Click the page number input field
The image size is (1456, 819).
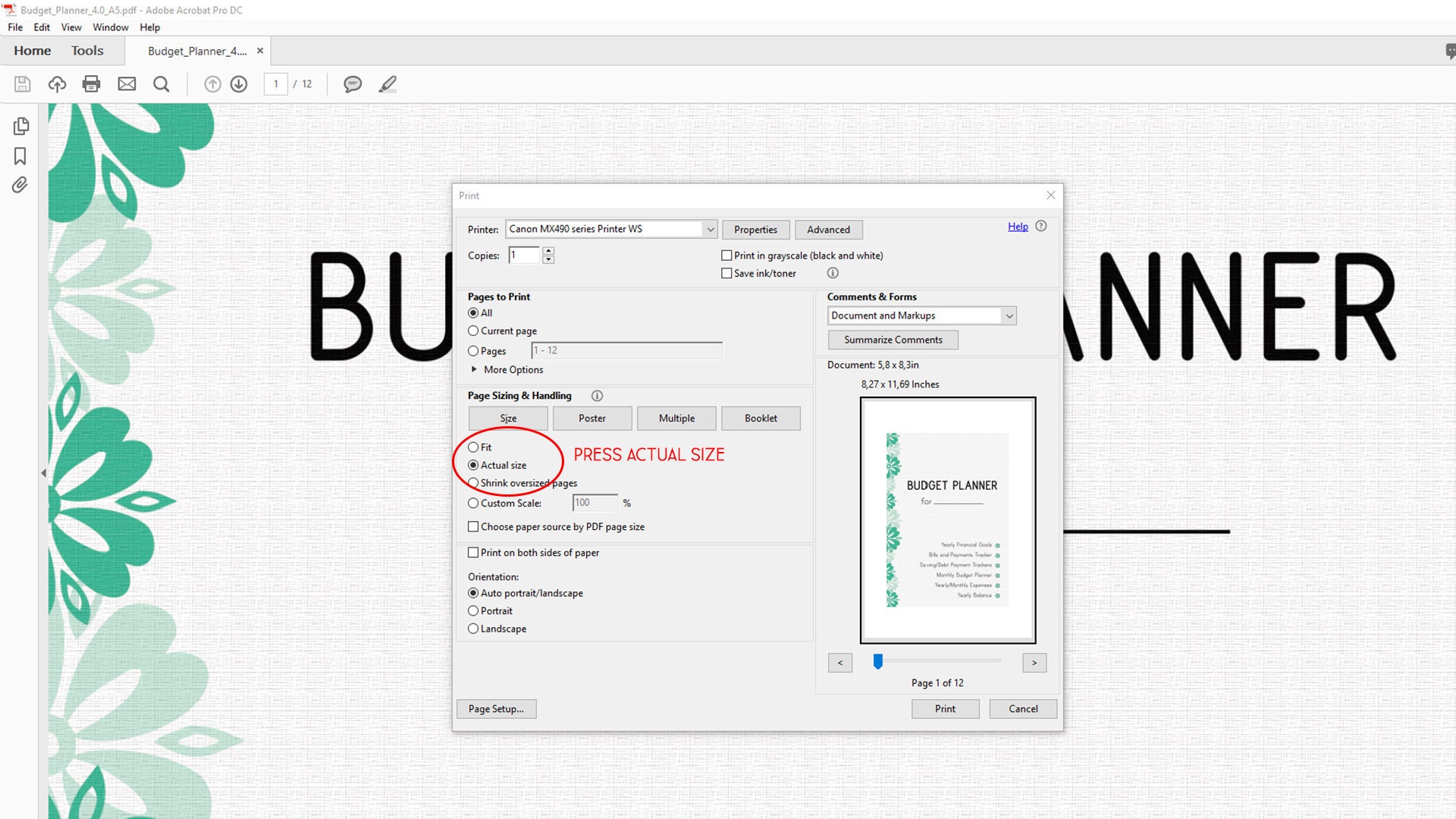click(x=275, y=84)
